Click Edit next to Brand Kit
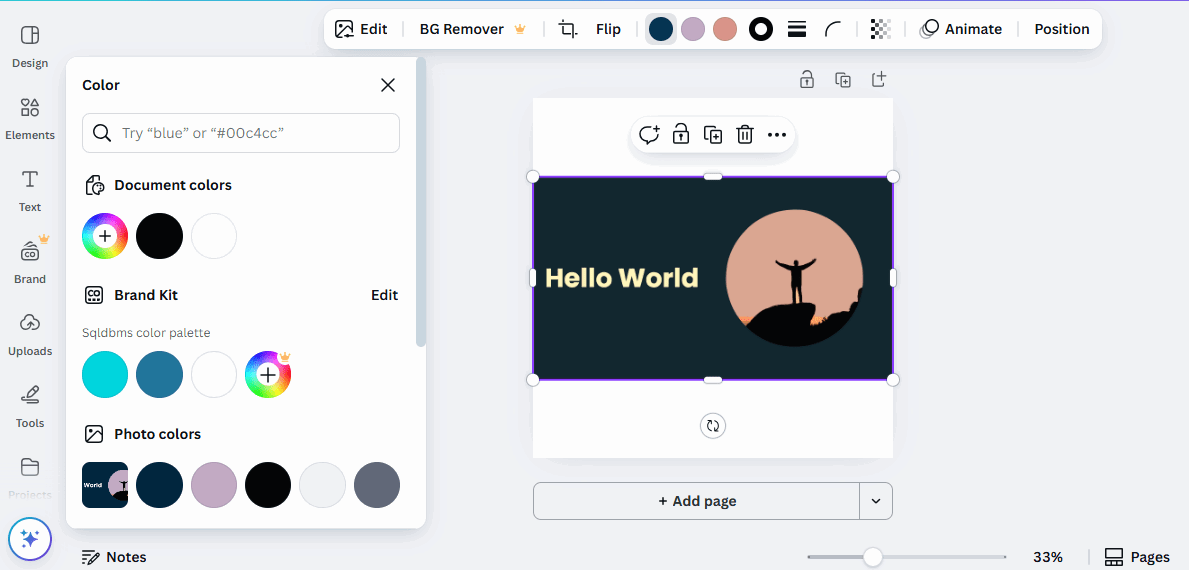The width and height of the screenshot is (1189, 570). click(384, 295)
